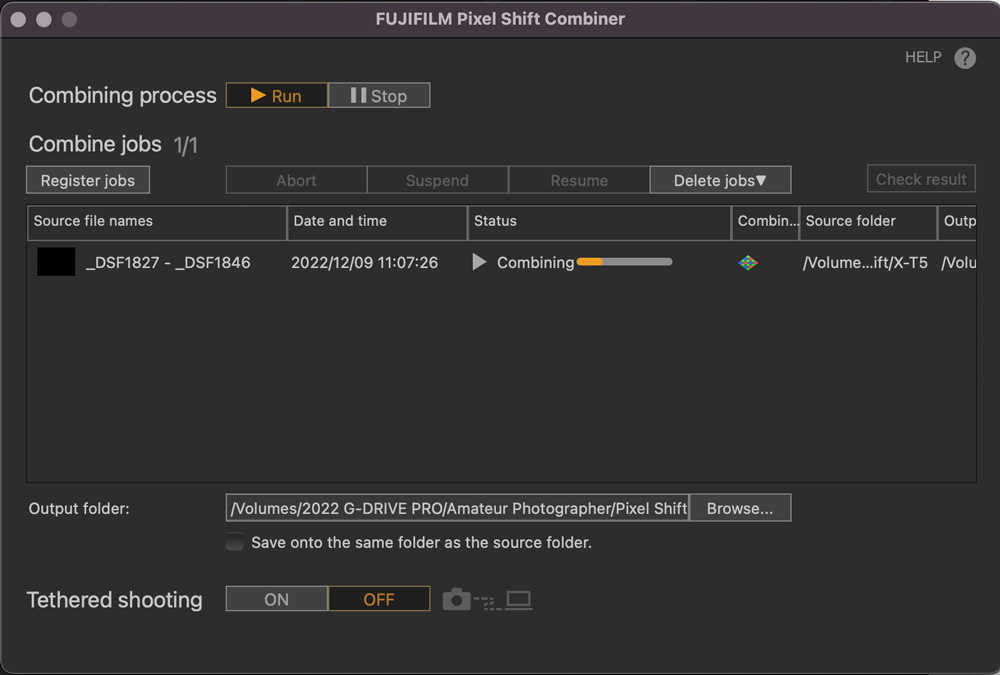Click the Source folder column header
Screen dimensions: 1000x675
(x=868, y=221)
